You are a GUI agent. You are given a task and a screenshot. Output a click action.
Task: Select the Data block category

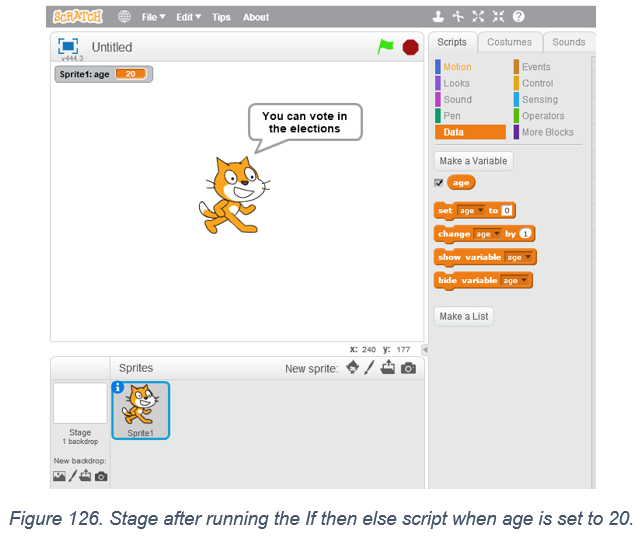coord(470,132)
